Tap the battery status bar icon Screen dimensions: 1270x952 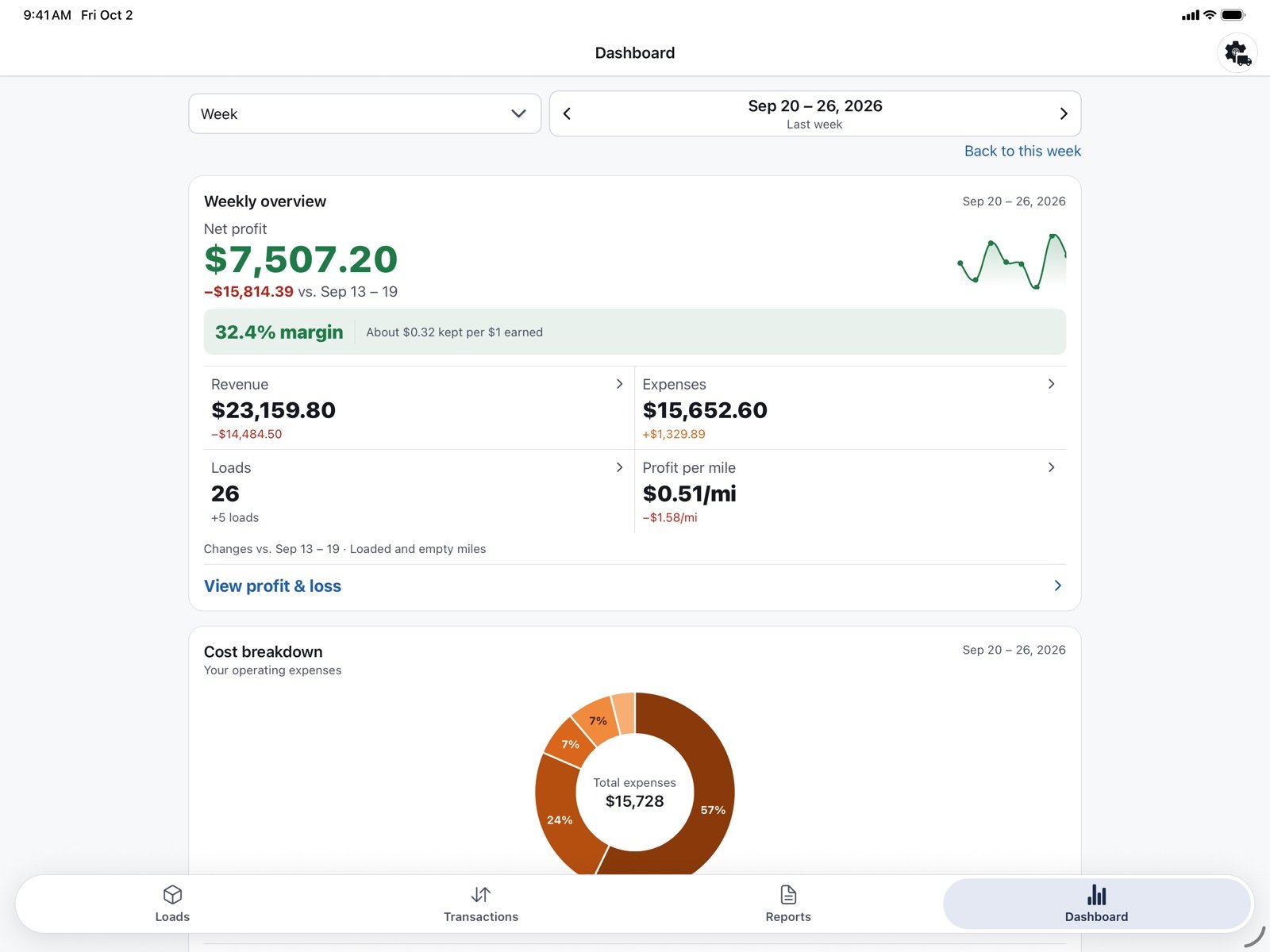click(1233, 14)
